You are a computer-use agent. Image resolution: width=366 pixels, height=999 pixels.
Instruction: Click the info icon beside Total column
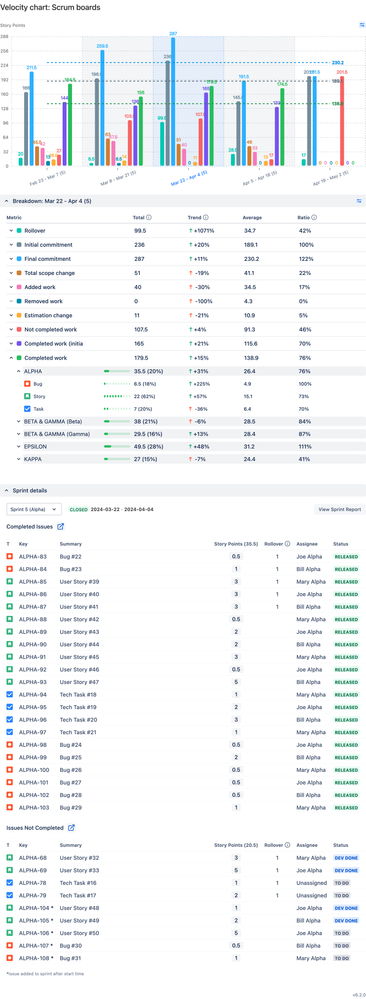click(x=149, y=217)
